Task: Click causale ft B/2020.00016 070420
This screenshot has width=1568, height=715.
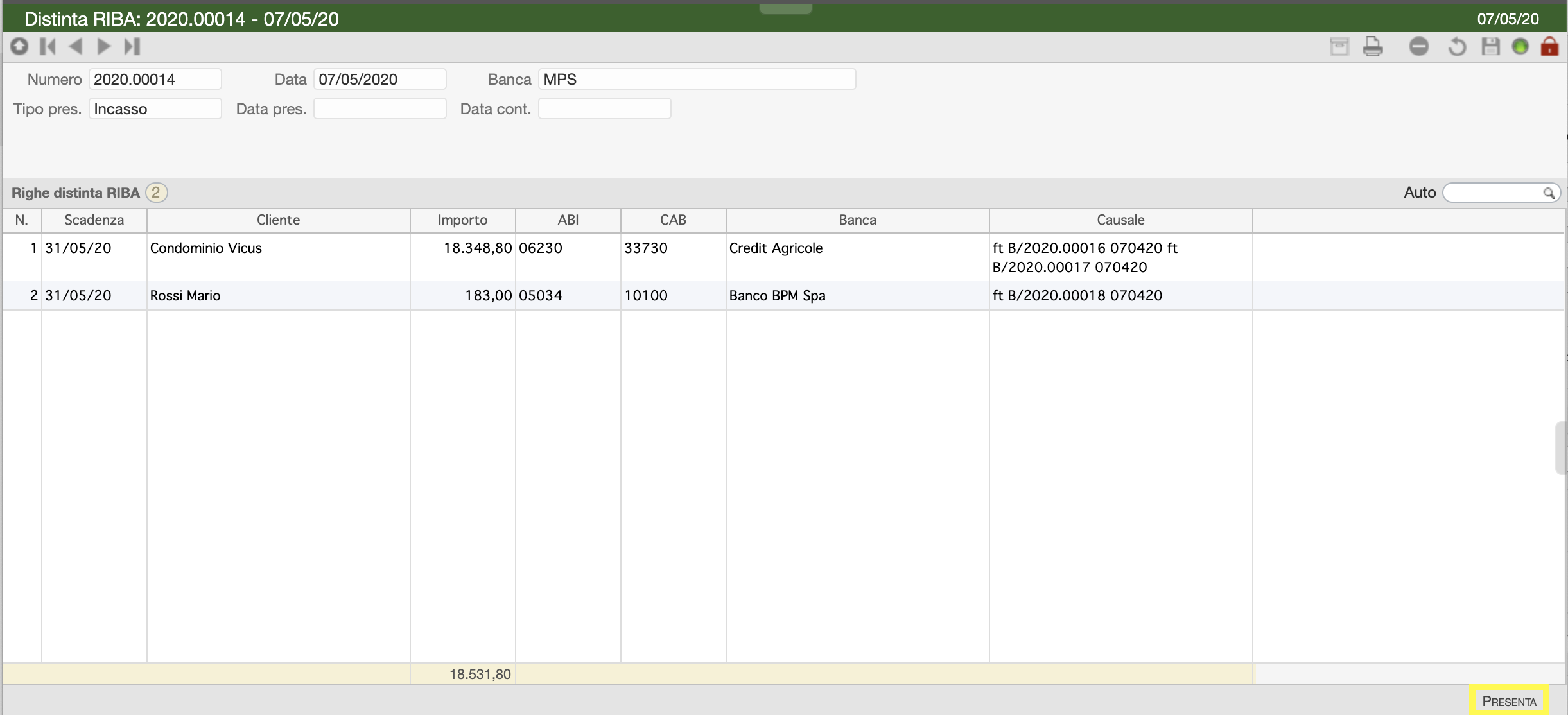Action: pyautogui.click(x=1077, y=248)
